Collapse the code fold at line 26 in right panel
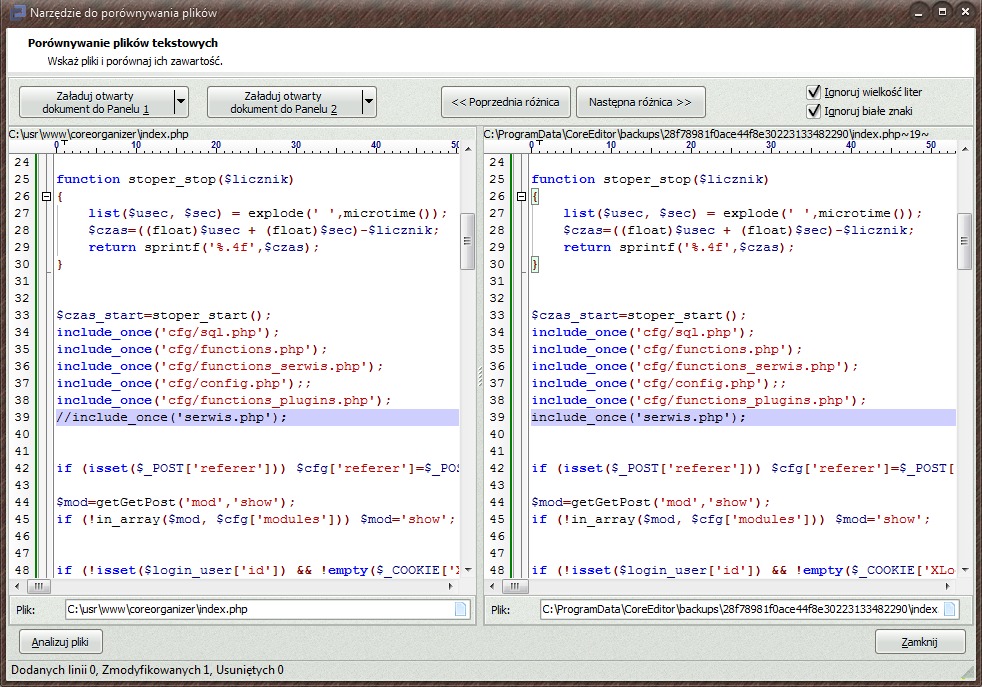This screenshot has height=687, width=982. (521, 196)
